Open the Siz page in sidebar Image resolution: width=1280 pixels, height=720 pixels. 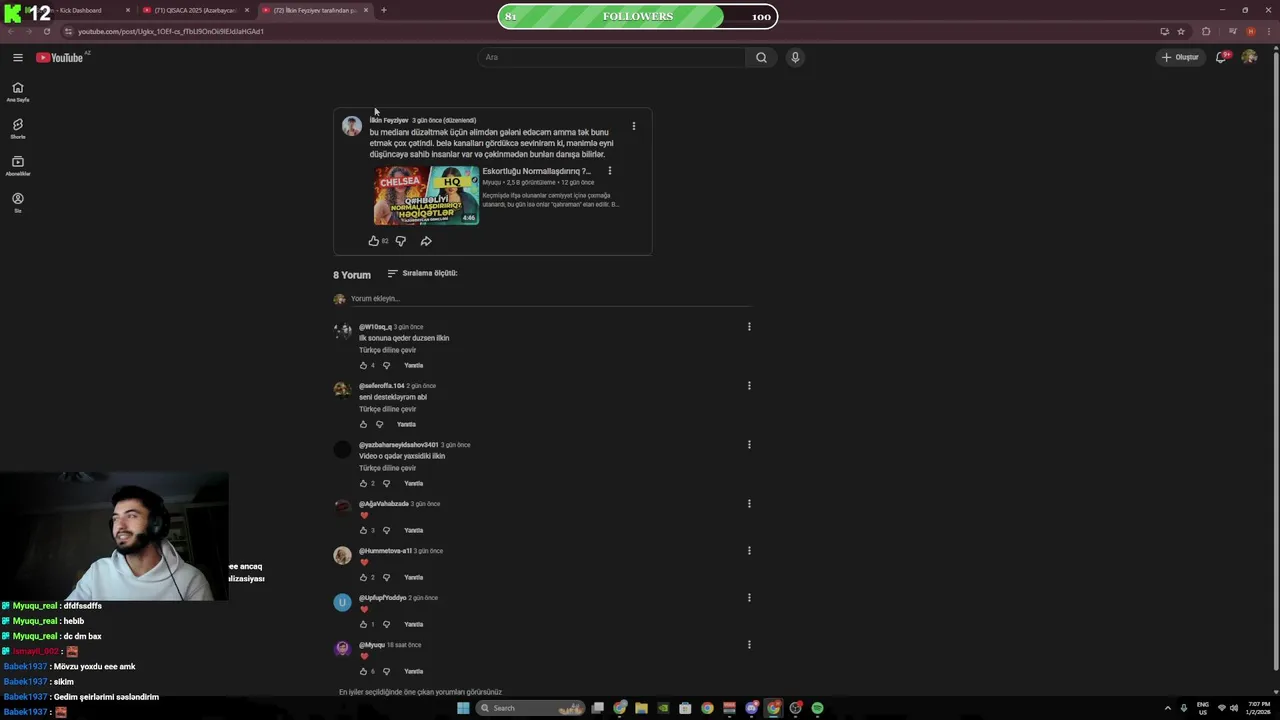[x=17, y=202]
